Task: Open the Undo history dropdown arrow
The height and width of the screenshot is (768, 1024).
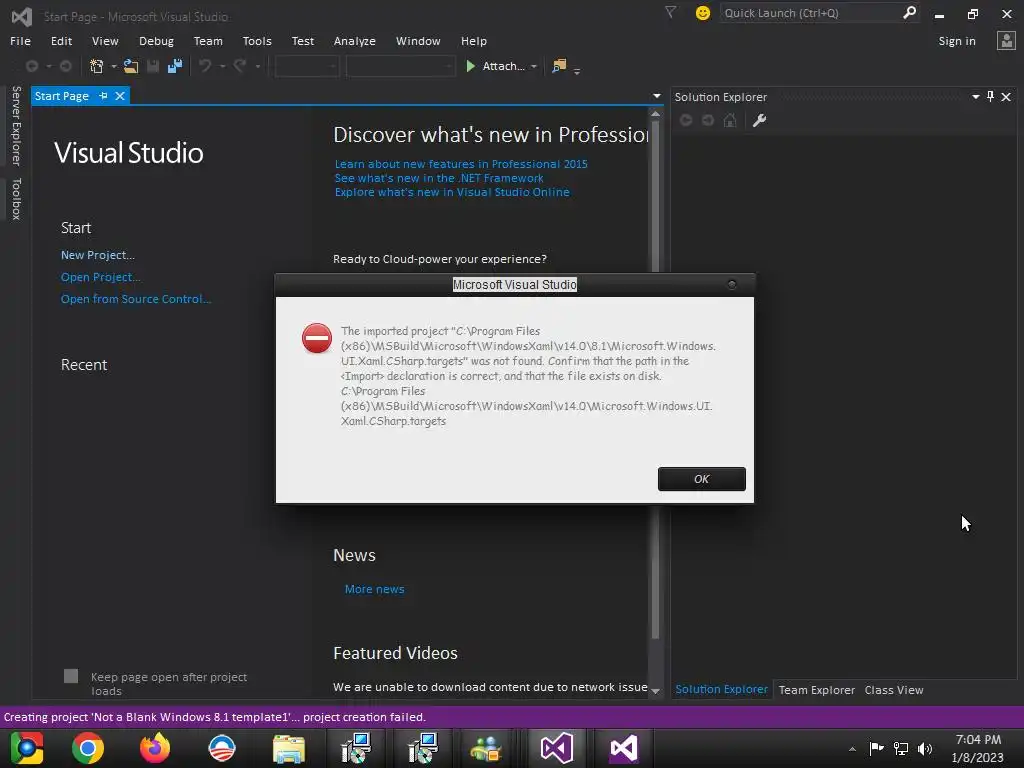Action: [222, 67]
